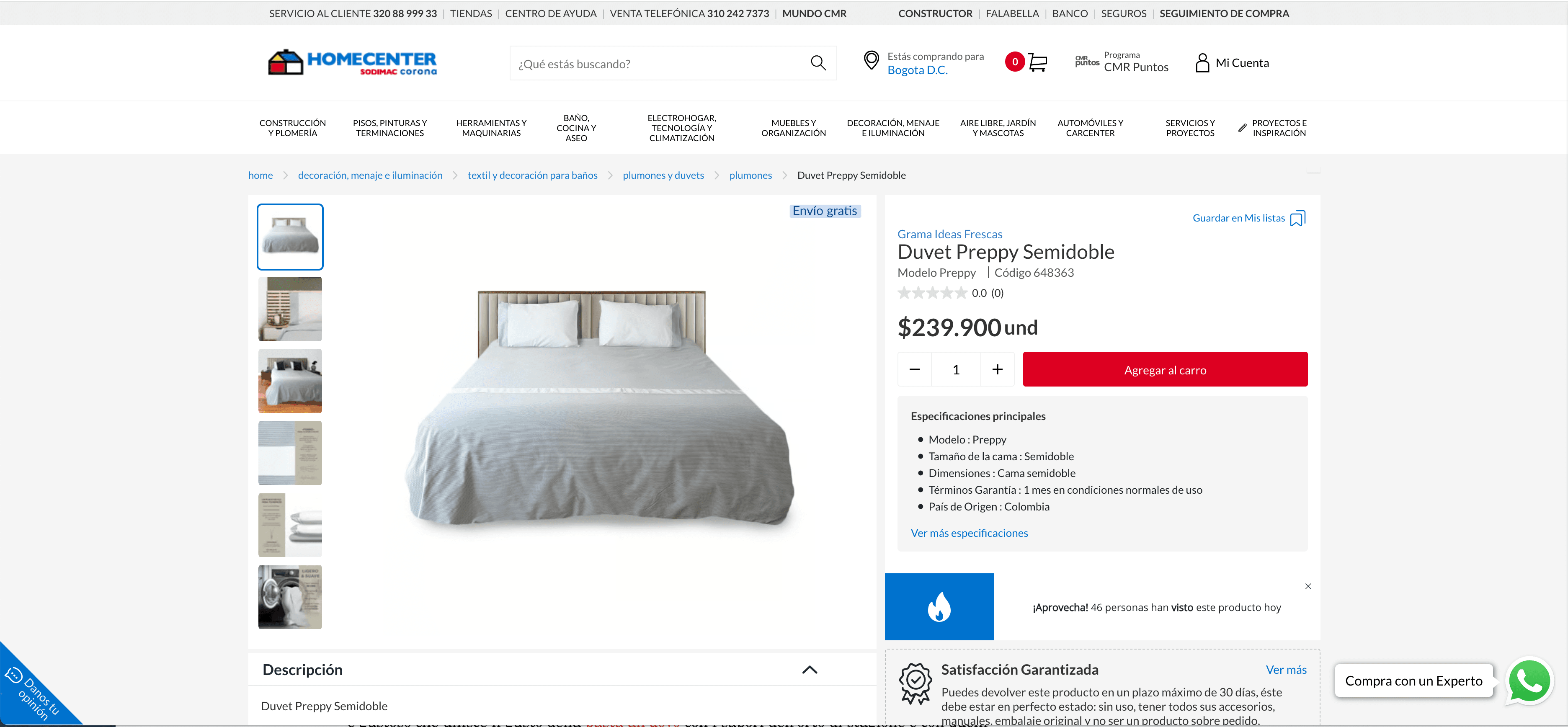Click the CMR Puntos program icon
This screenshot has width=1568, height=727.
pyautogui.click(x=1086, y=62)
